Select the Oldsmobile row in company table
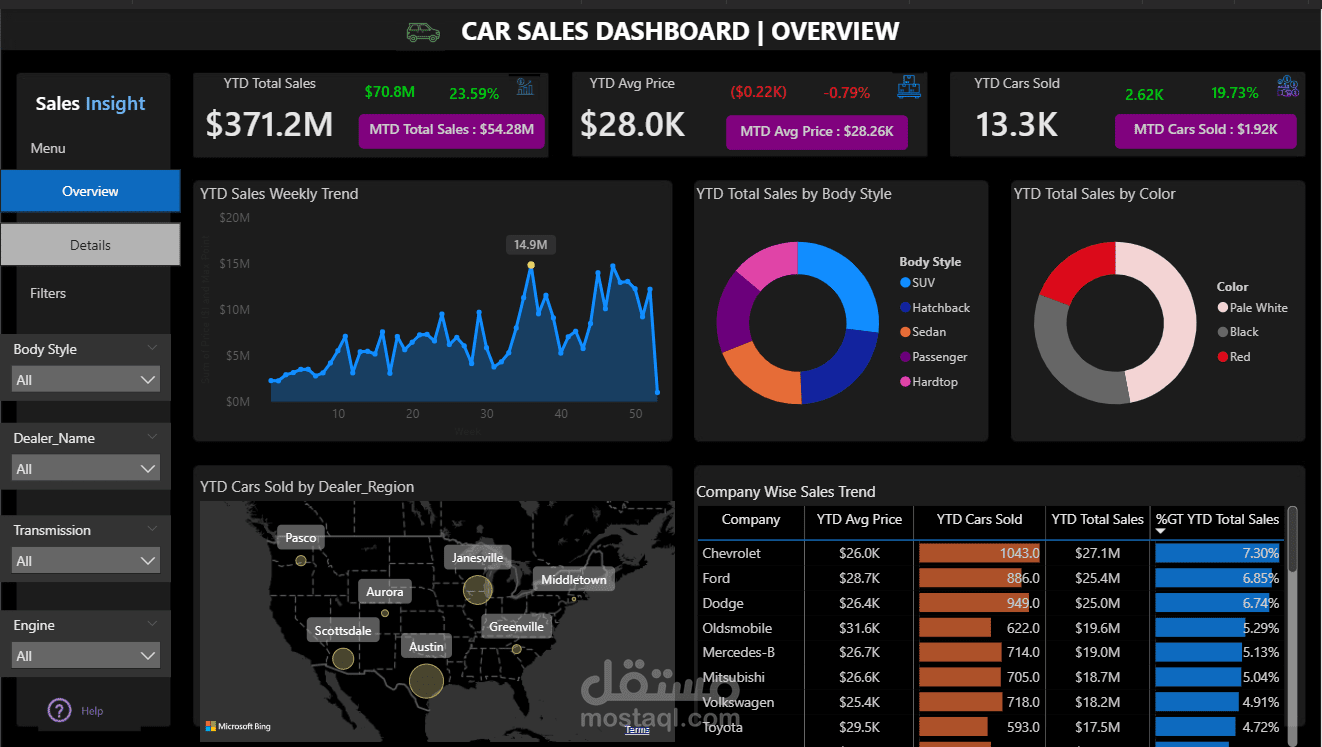 tap(990, 628)
